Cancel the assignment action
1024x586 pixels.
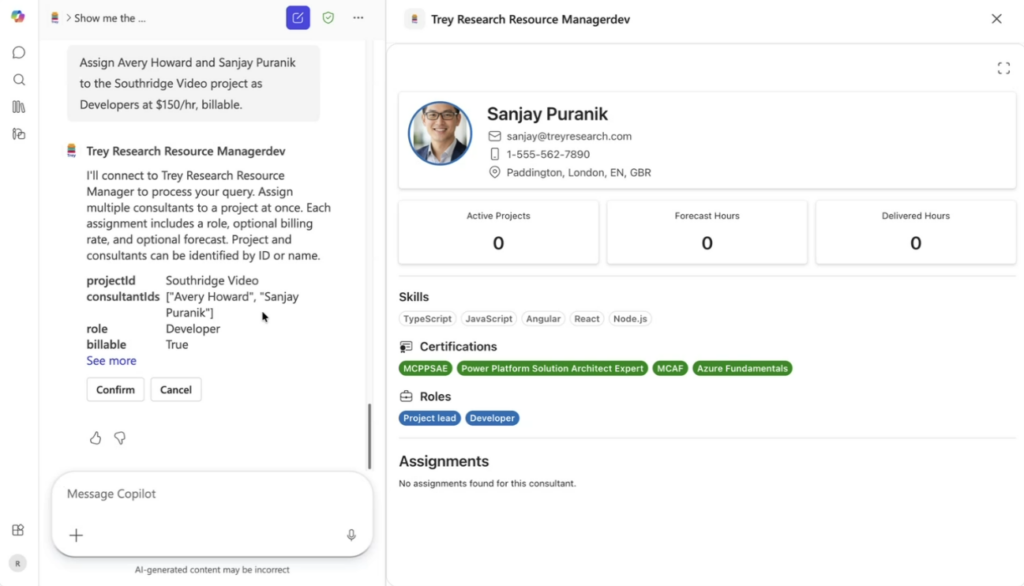click(176, 390)
